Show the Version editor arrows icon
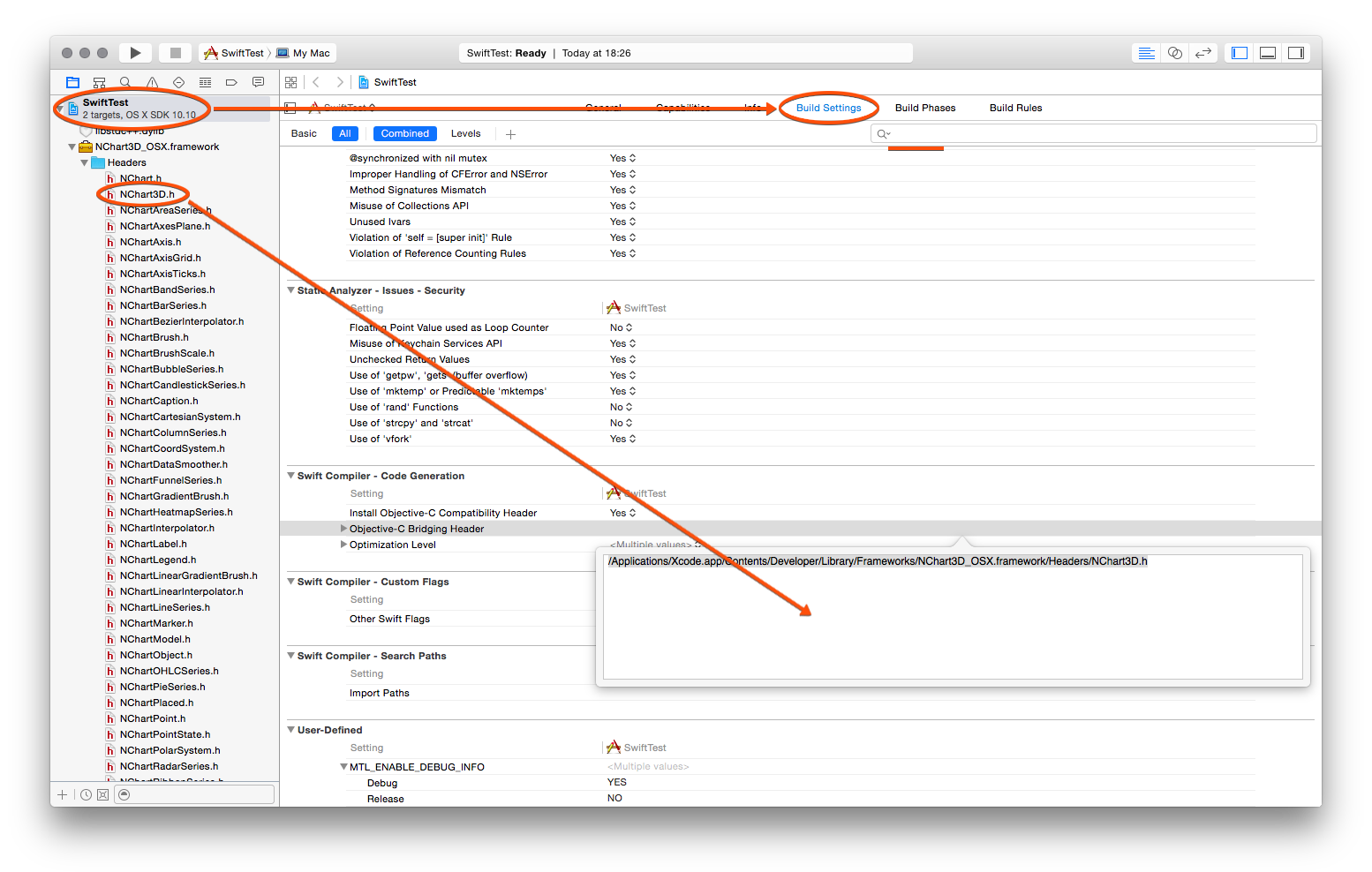Screen dimensions: 1372x872 pyautogui.click(x=1202, y=53)
